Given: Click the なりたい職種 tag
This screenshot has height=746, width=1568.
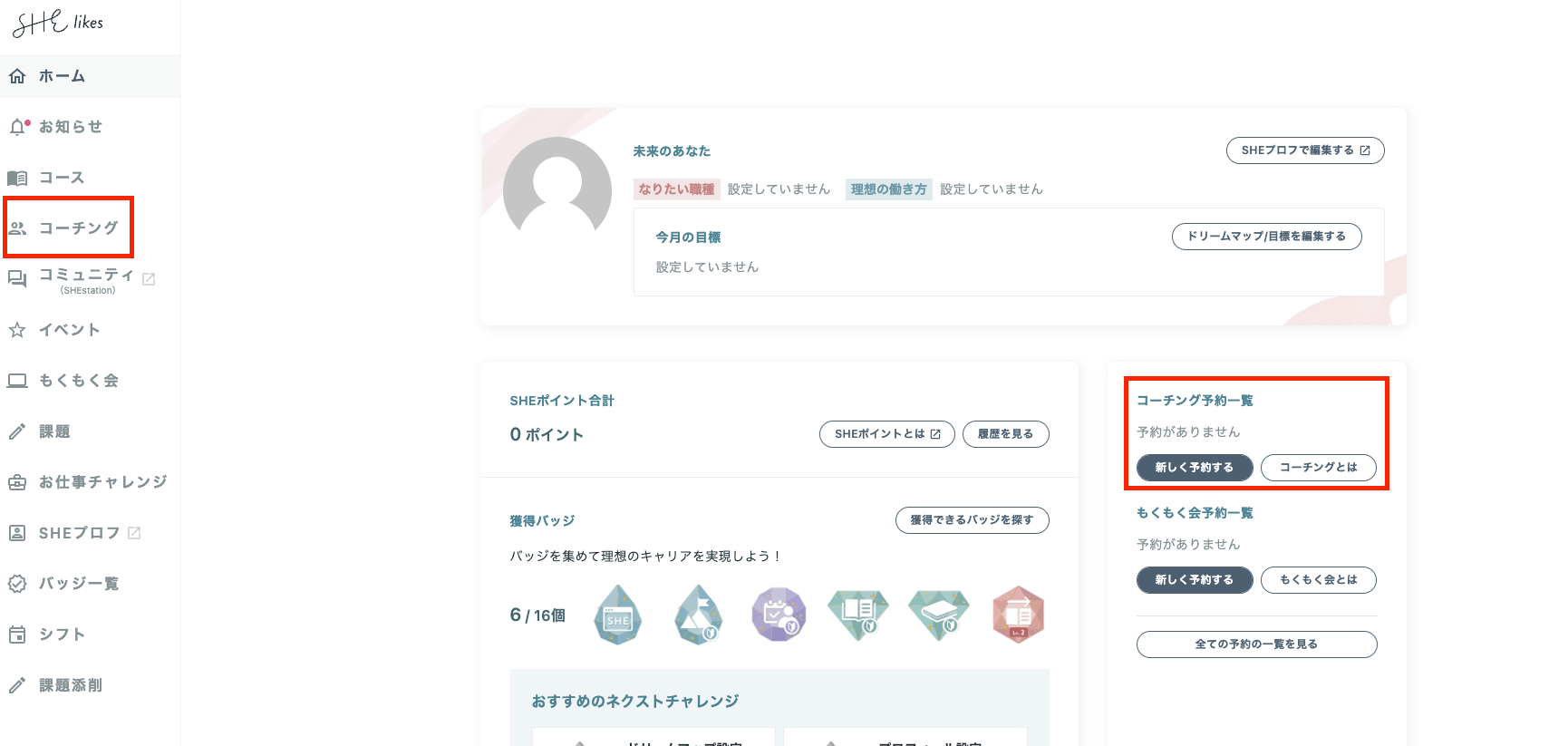Looking at the screenshot, I should [x=676, y=189].
